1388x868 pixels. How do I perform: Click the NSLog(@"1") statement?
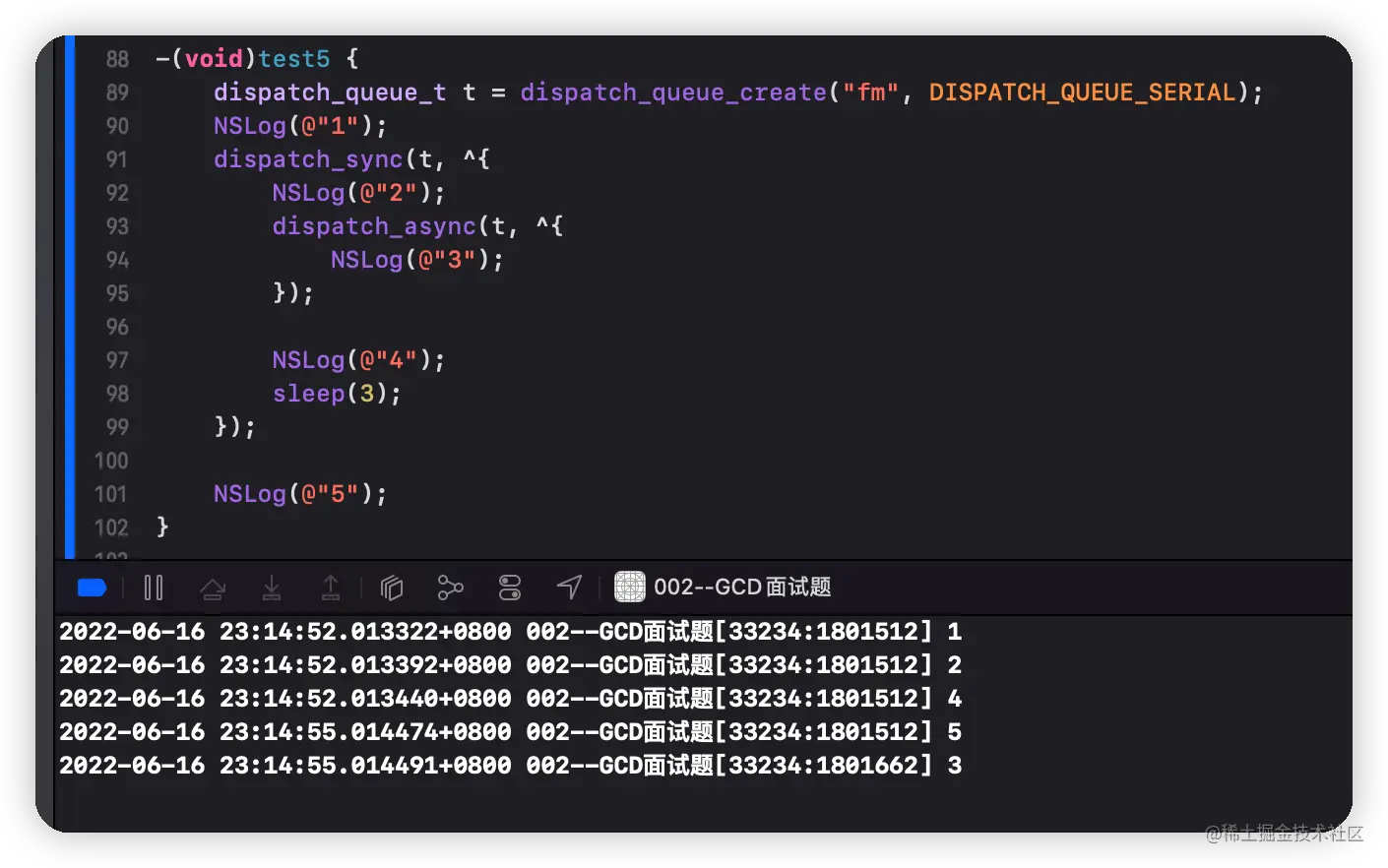[300, 126]
